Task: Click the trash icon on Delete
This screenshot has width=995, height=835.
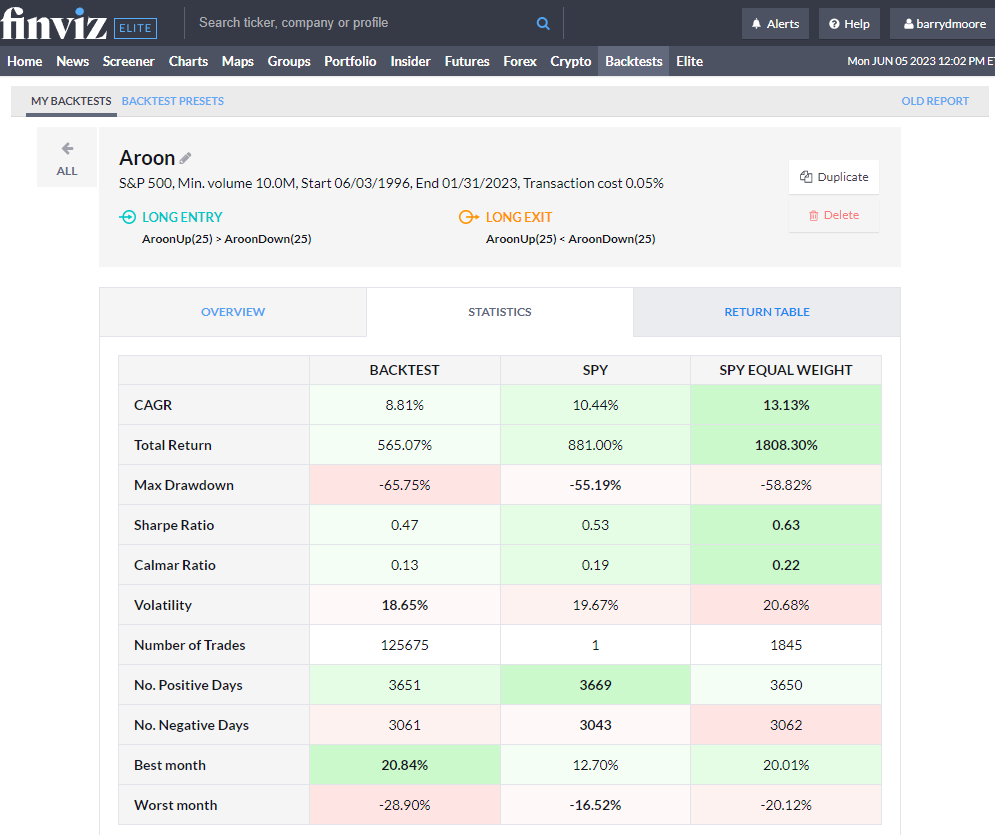Action: click(x=812, y=213)
